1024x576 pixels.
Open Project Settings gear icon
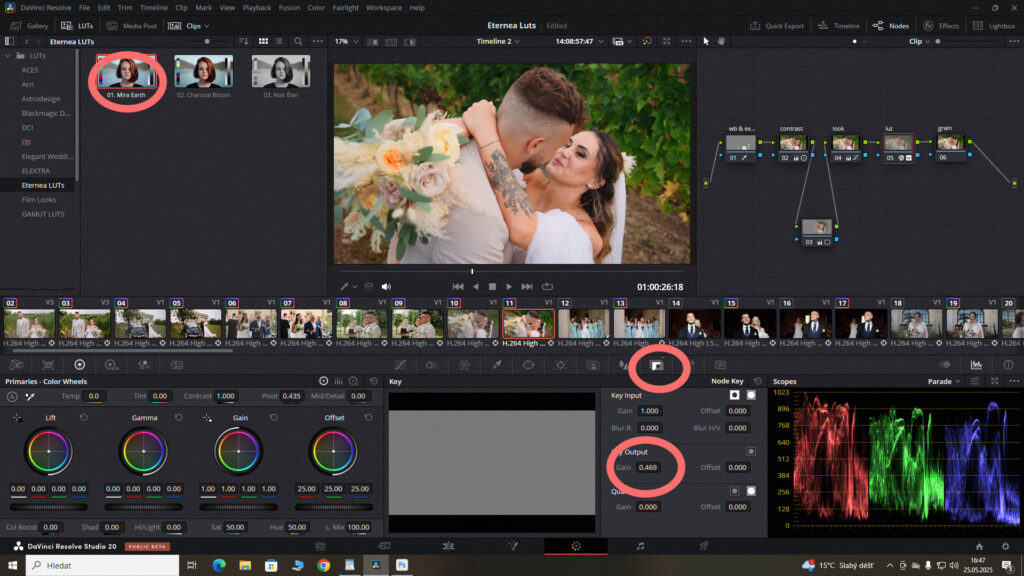(x=1006, y=547)
